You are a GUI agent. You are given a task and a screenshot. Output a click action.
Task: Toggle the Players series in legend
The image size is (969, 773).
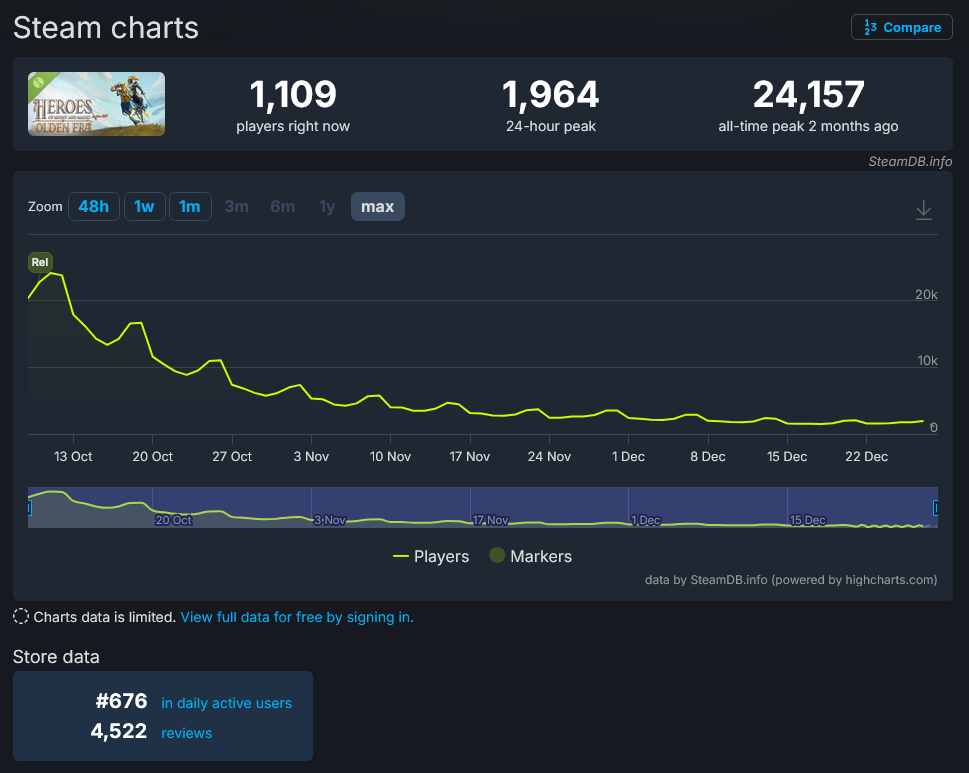(x=431, y=556)
